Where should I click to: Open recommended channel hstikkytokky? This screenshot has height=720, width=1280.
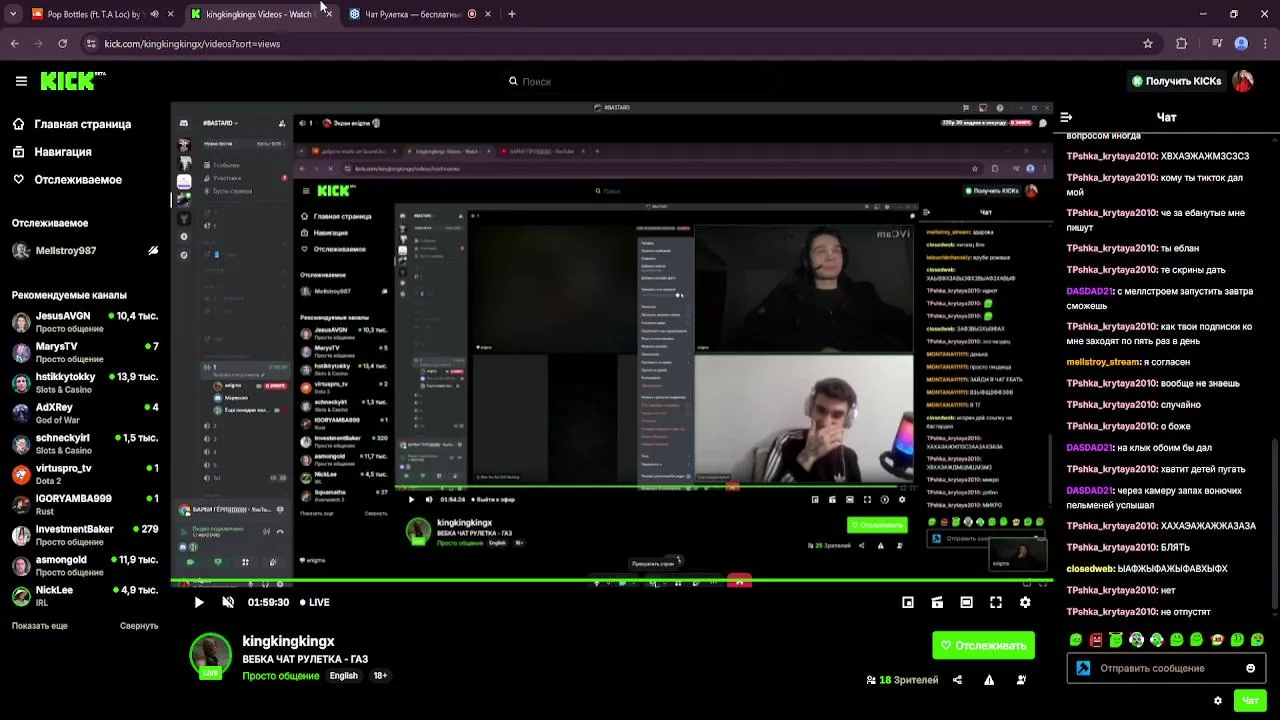pos(85,383)
